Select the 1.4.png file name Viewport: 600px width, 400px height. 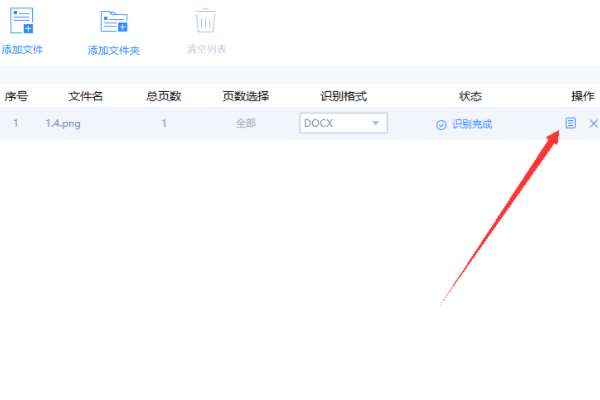coord(63,124)
